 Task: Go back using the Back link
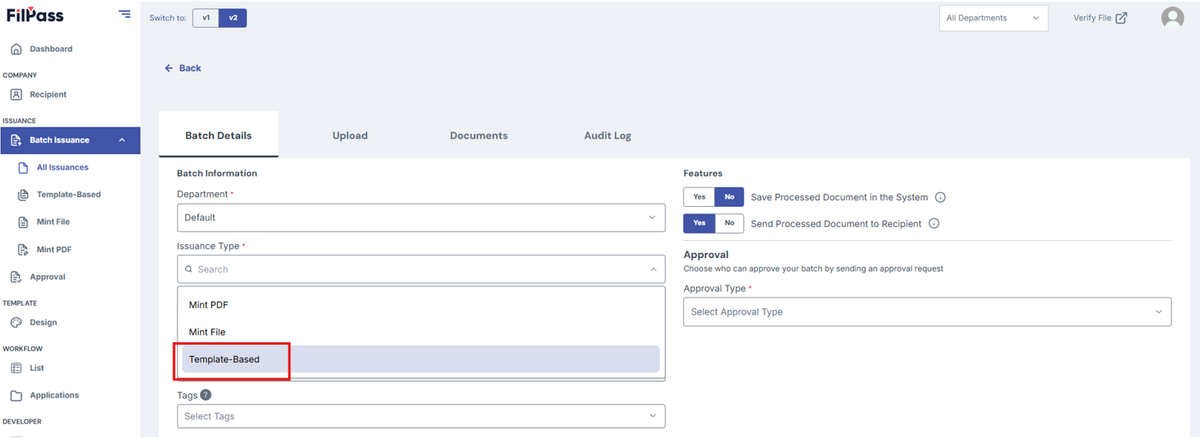pos(183,68)
